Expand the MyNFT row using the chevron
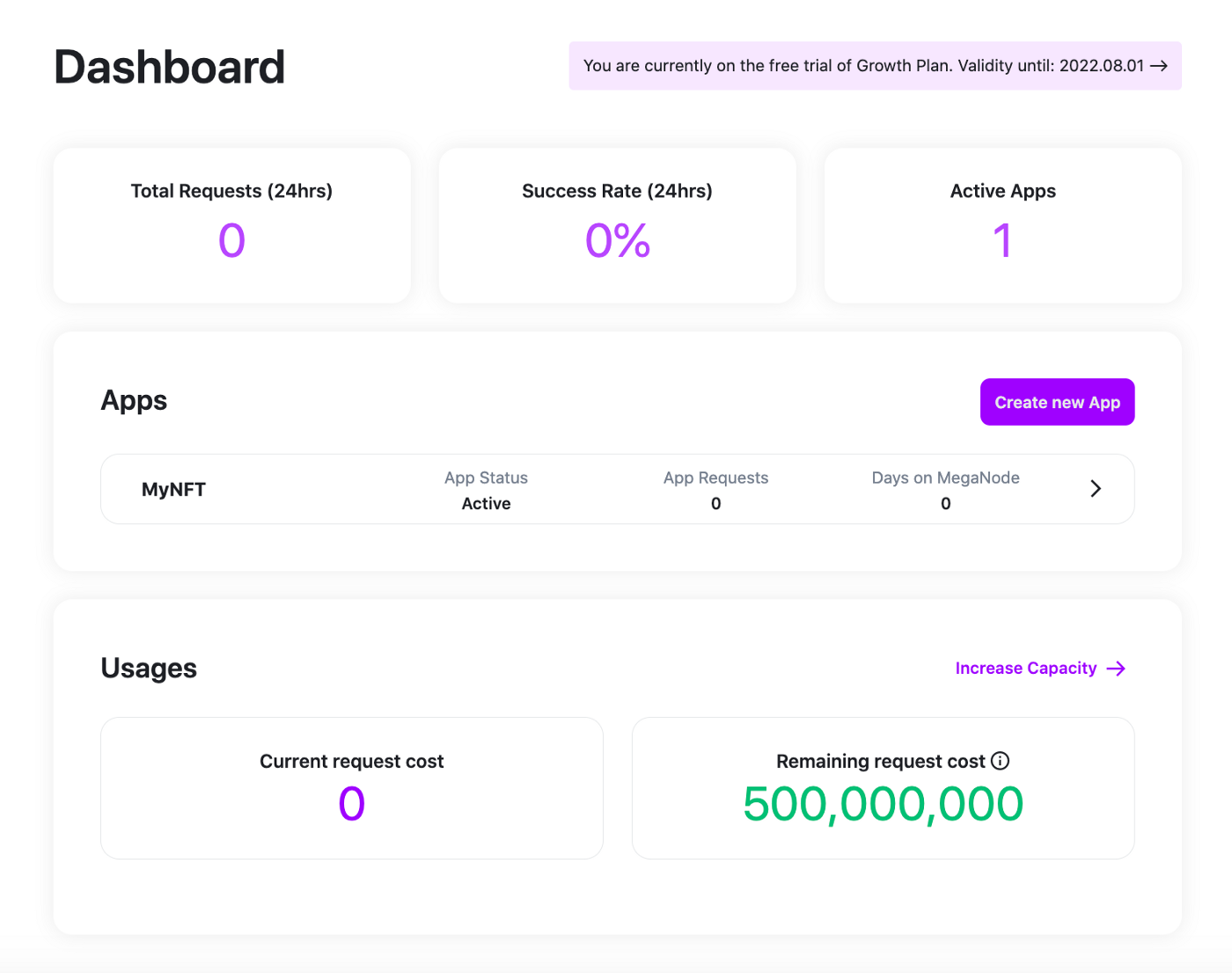This screenshot has width=1232, height=973. coord(1096,489)
